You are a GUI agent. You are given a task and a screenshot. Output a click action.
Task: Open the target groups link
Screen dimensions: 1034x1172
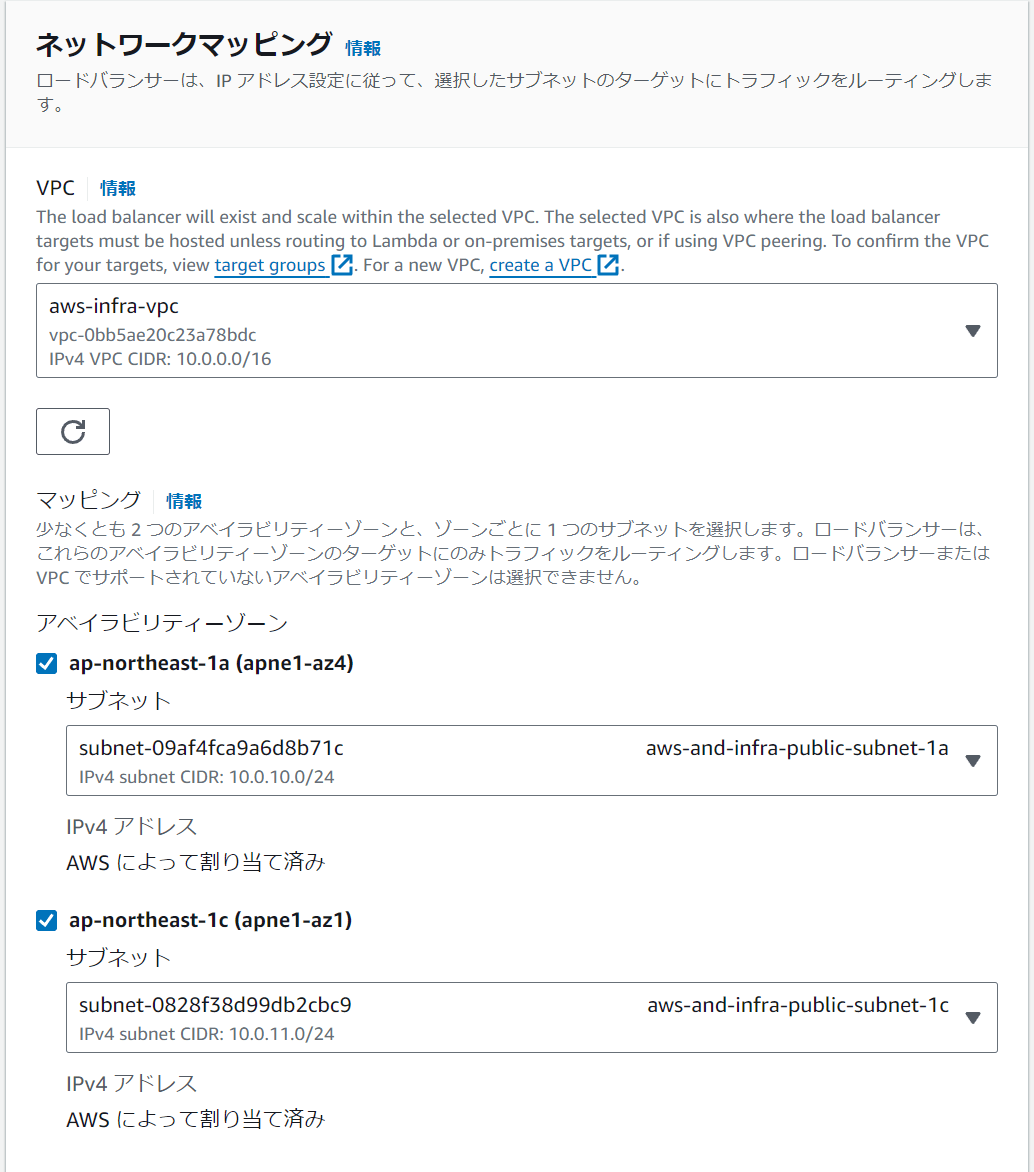click(x=270, y=265)
